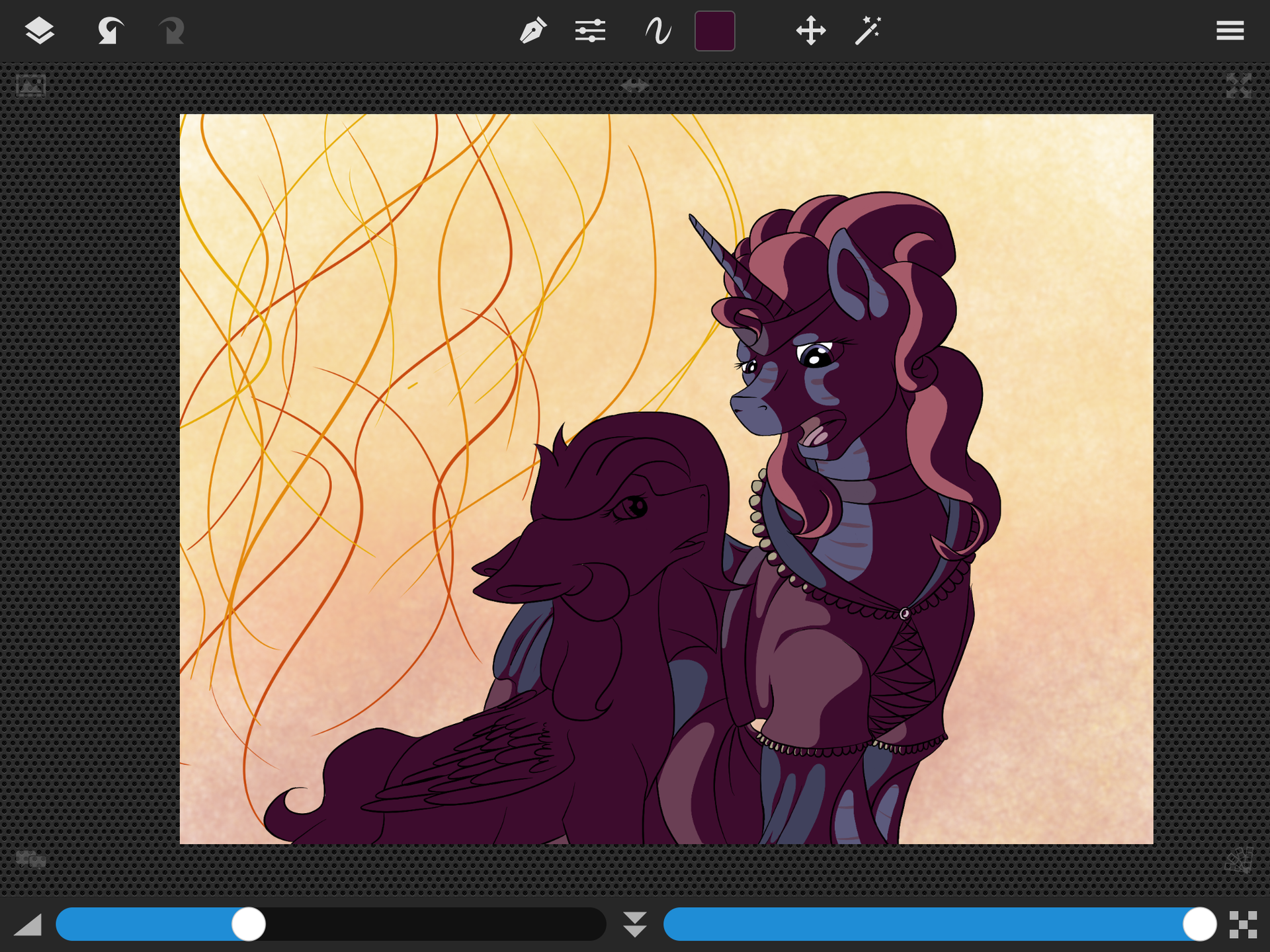1270x952 pixels.
Task: Open the Layers panel
Action: tap(40, 31)
